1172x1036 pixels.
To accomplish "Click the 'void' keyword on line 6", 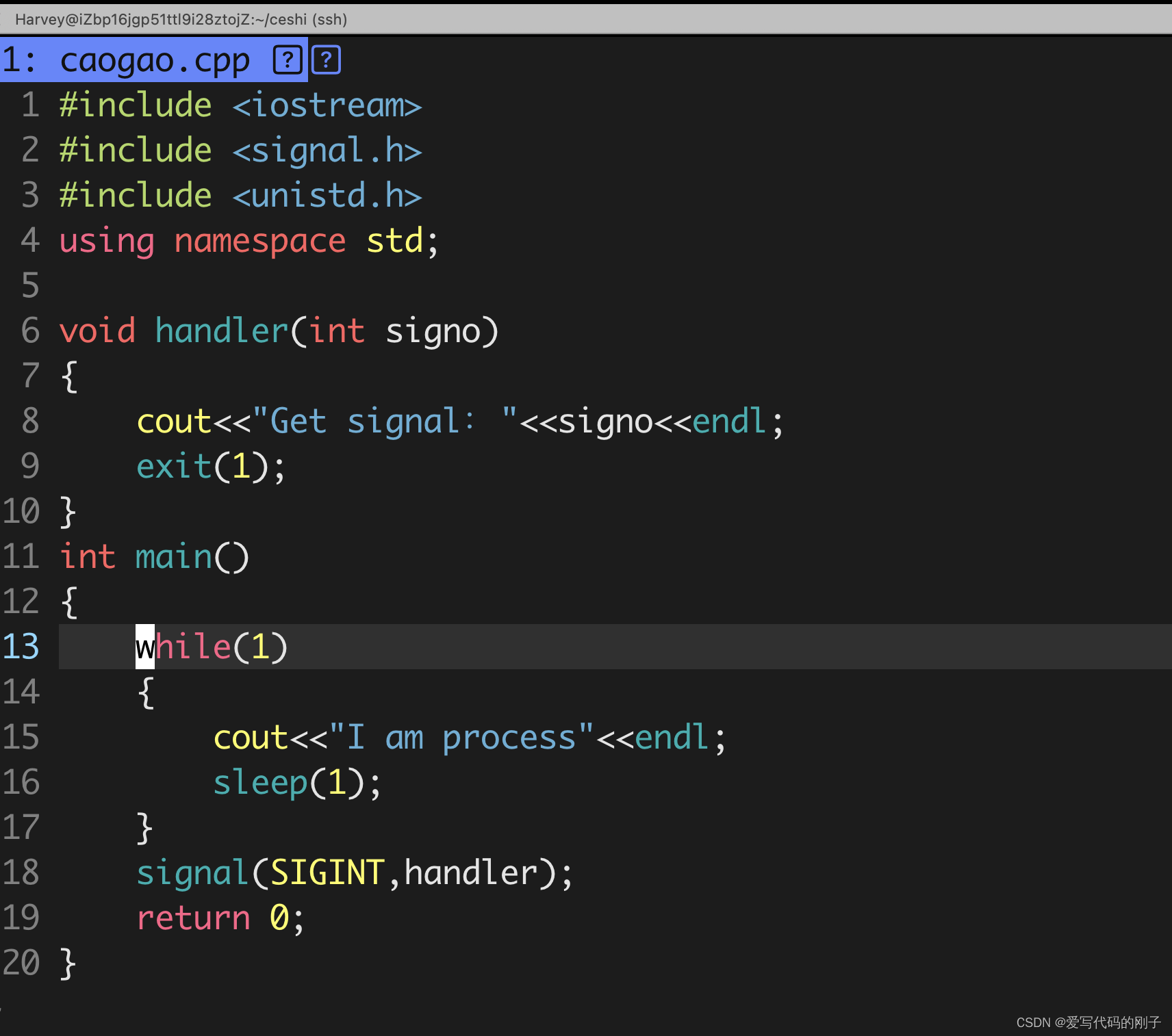I will click(97, 331).
